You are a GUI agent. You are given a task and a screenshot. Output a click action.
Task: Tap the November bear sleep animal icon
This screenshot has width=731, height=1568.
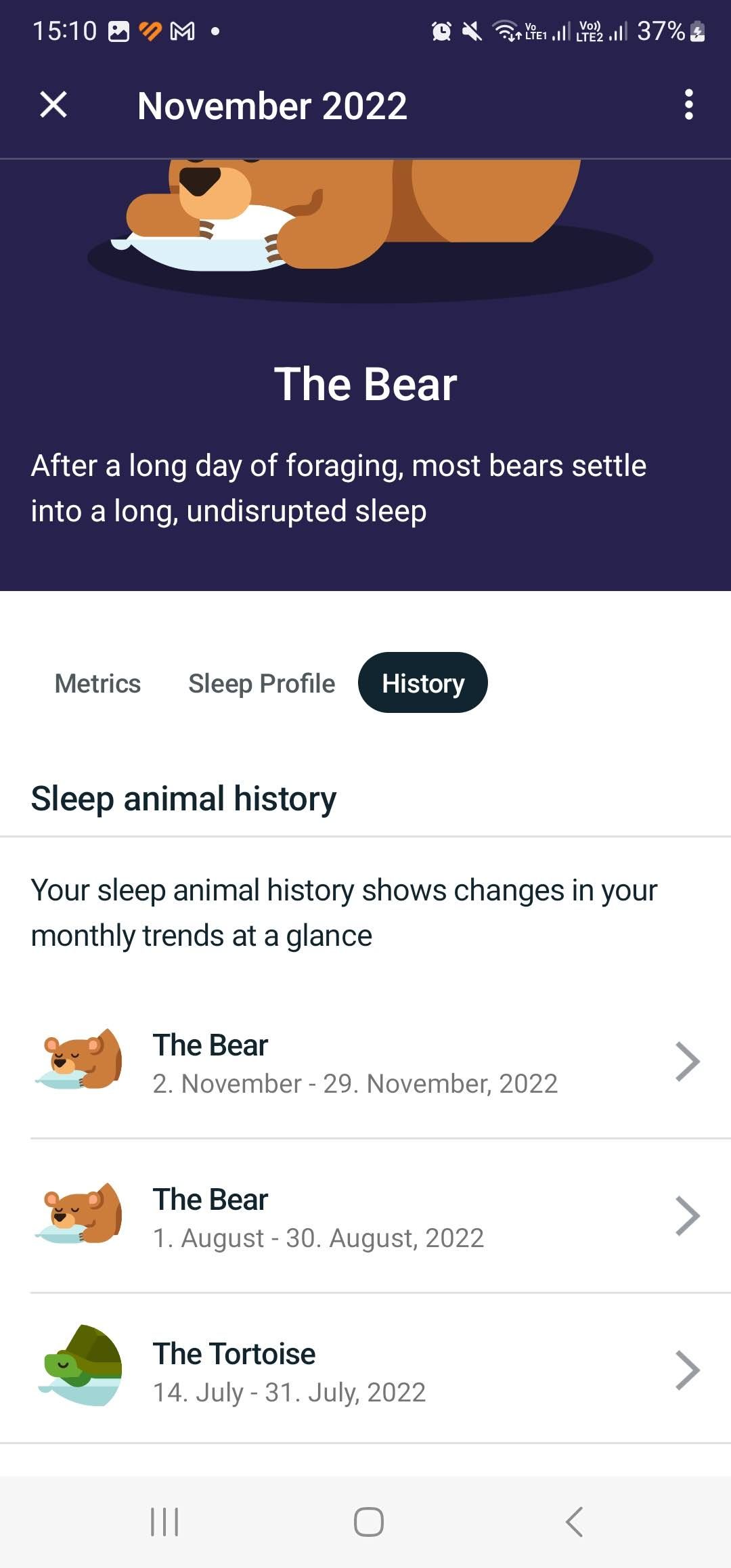[80, 1060]
